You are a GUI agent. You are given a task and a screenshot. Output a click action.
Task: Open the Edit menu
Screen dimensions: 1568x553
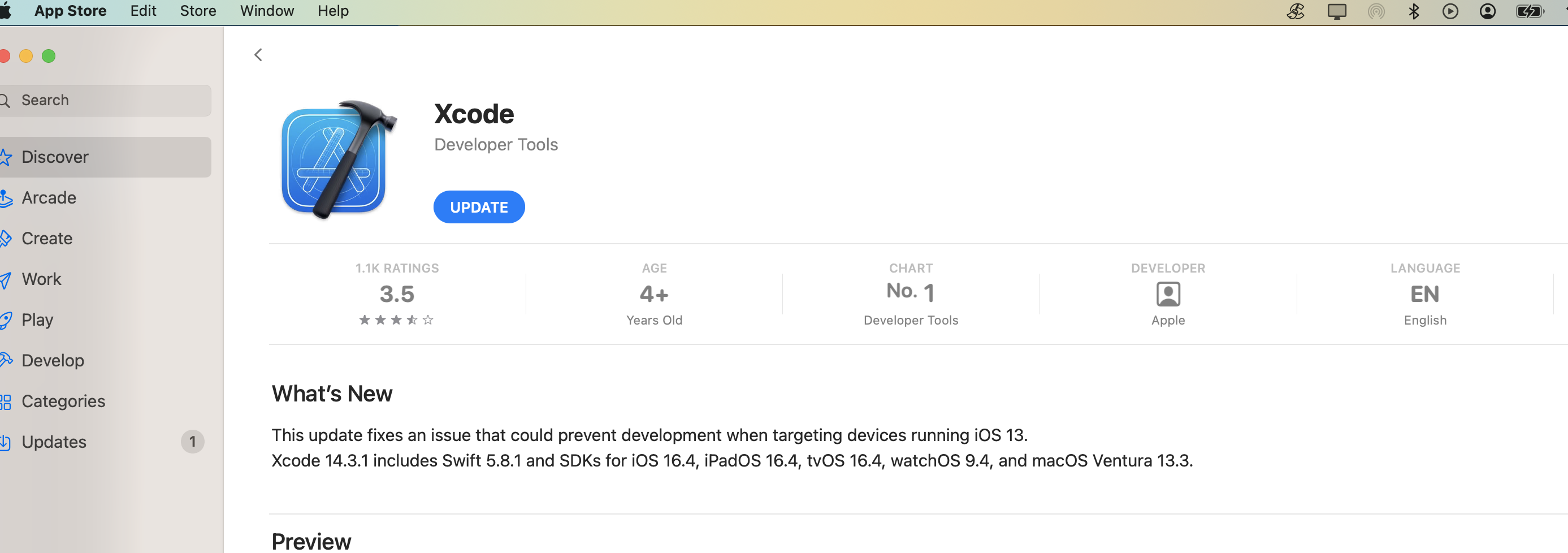(143, 11)
